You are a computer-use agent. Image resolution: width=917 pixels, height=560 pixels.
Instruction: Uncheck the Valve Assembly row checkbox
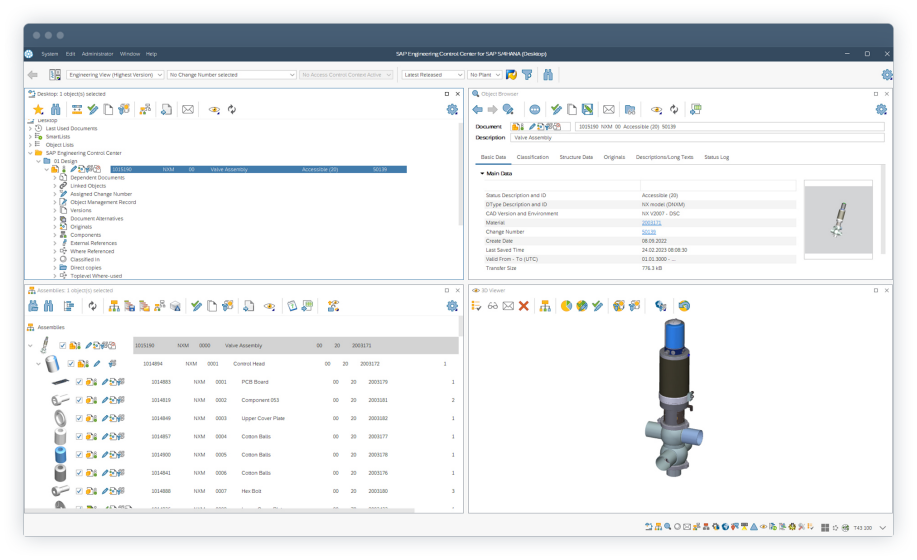click(x=63, y=345)
